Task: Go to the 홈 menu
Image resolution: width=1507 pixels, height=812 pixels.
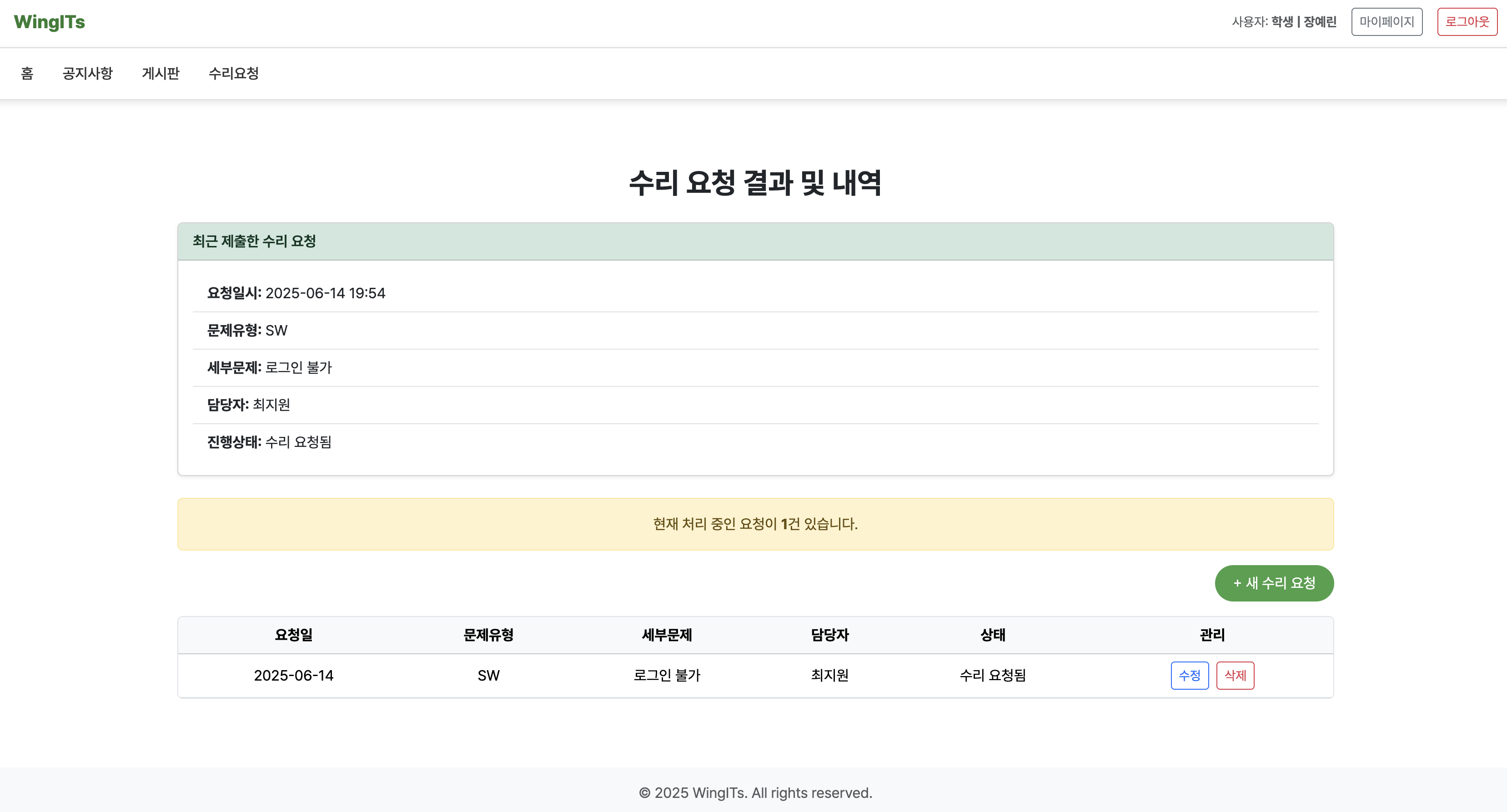Action: (27, 73)
